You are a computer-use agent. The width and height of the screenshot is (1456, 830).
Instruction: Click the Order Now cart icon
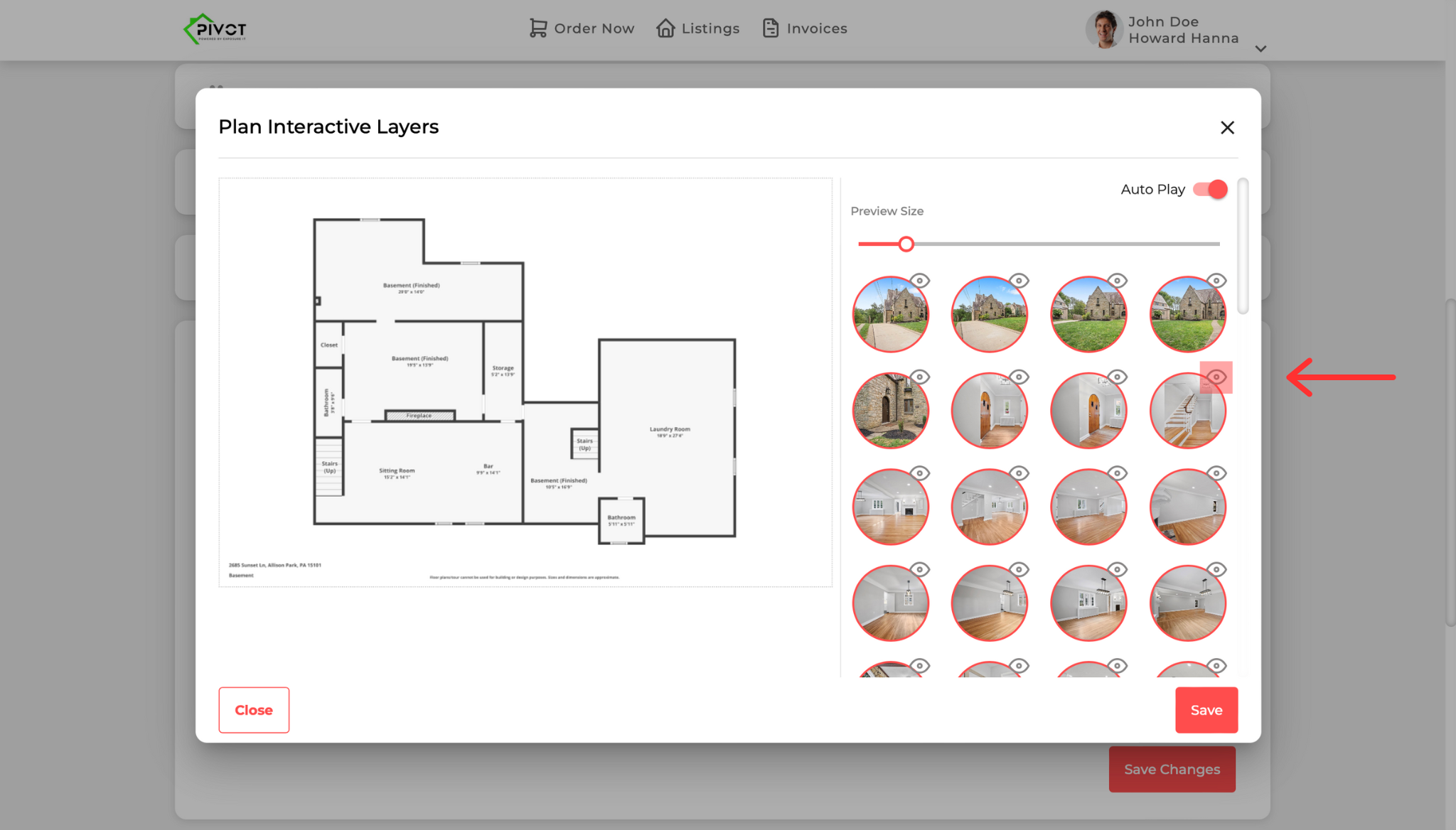click(x=537, y=28)
